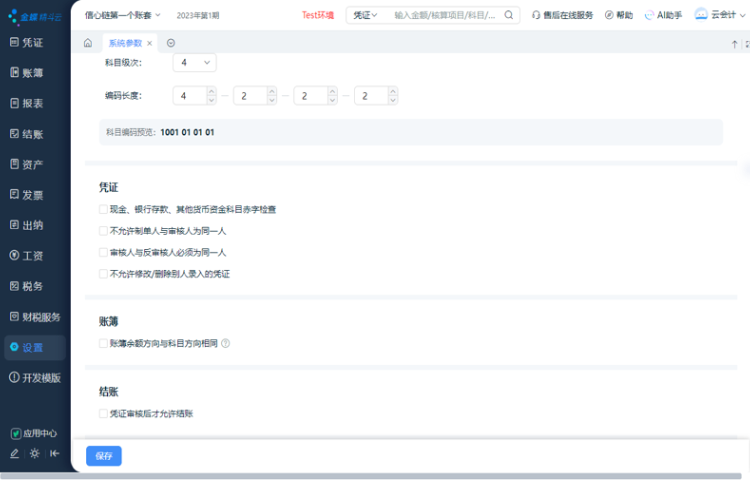Open the 资产 assets module
The image size is (750, 480).
pyautogui.click(x=32, y=164)
